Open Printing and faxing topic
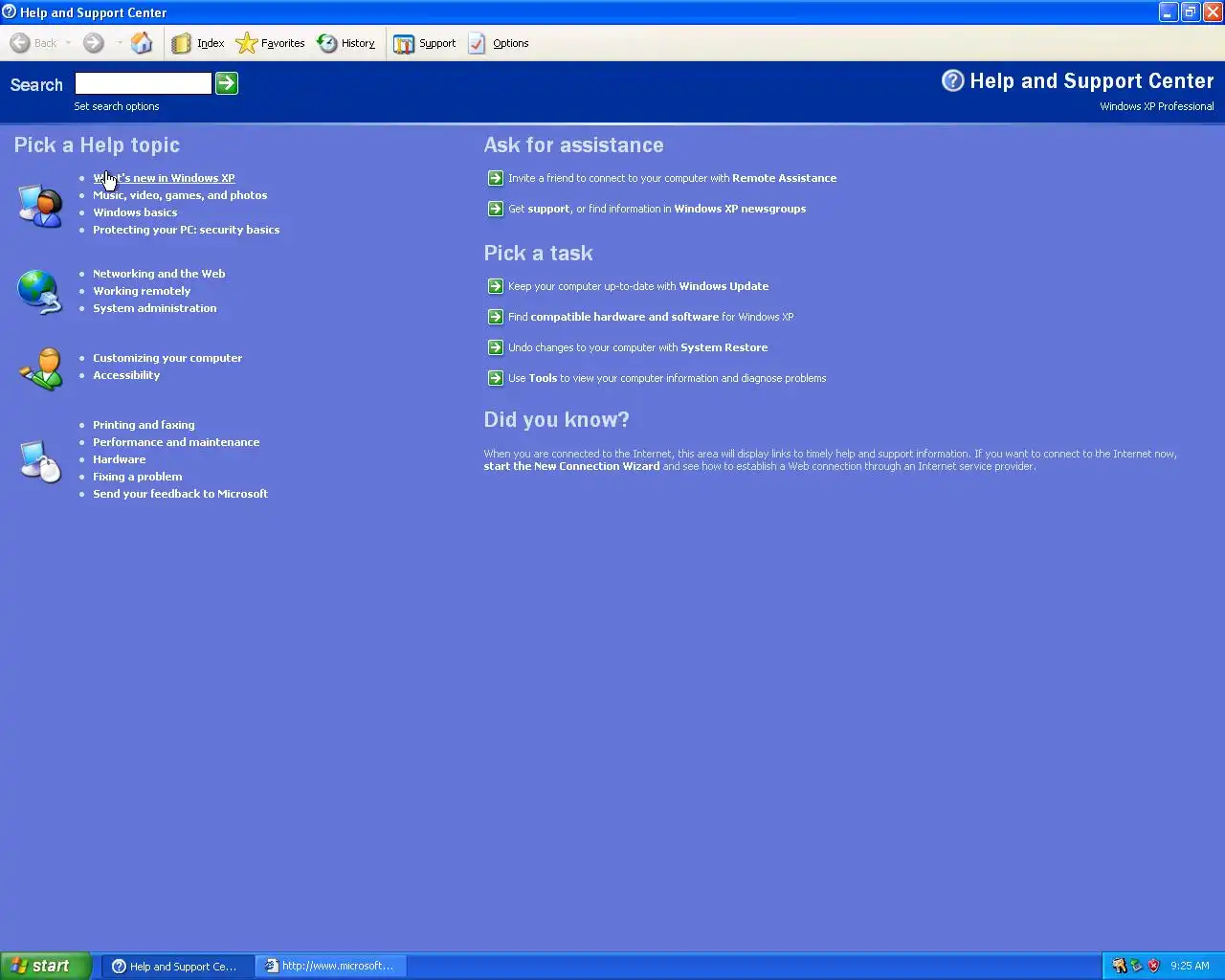1225x980 pixels. 144,425
